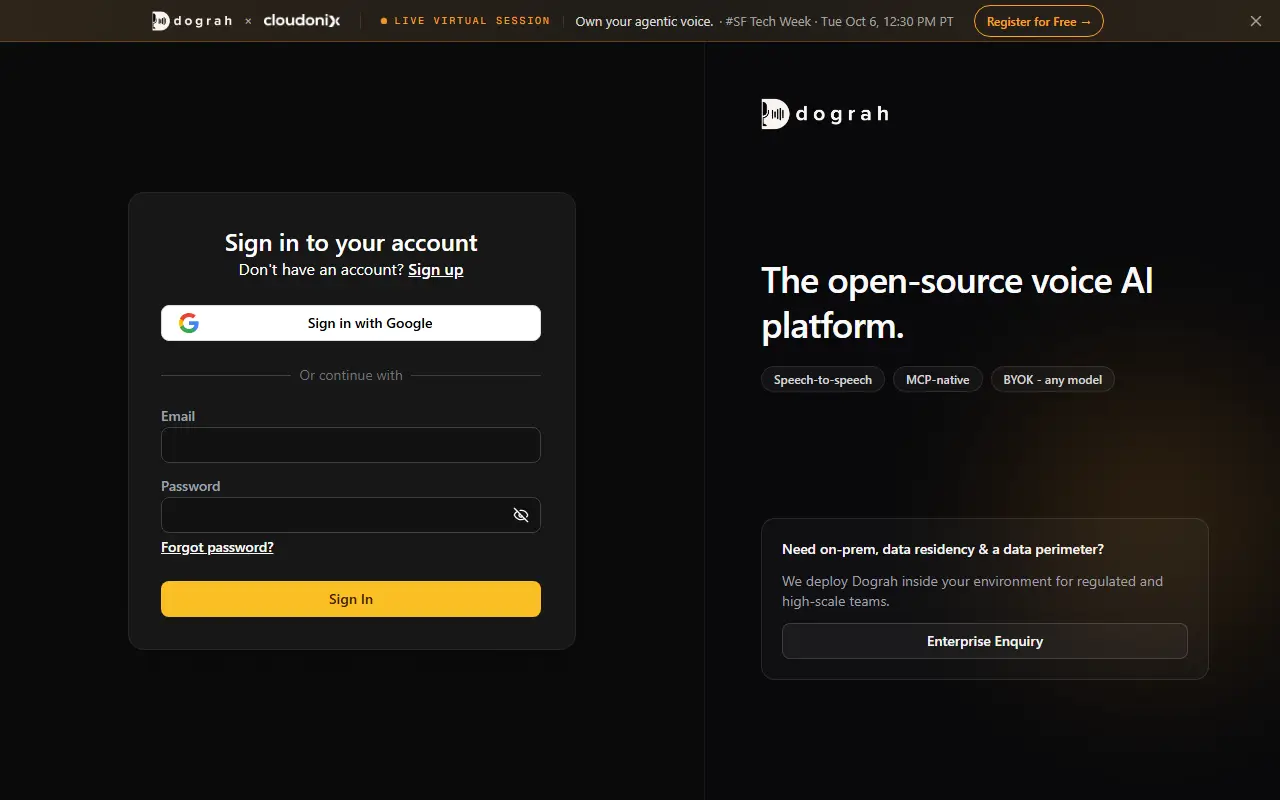Toggle password visibility eye icon
1280x800 pixels.
click(521, 515)
